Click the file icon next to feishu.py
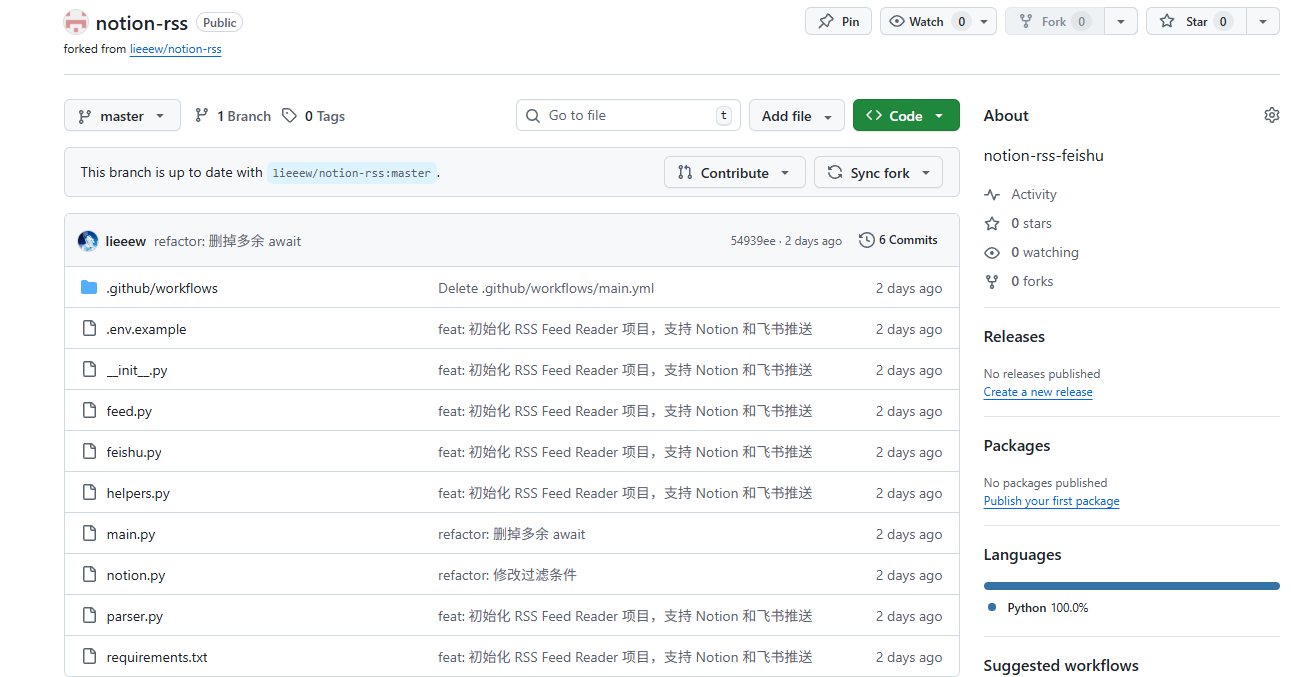This screenshot has width=1291, height=677. 89,452
